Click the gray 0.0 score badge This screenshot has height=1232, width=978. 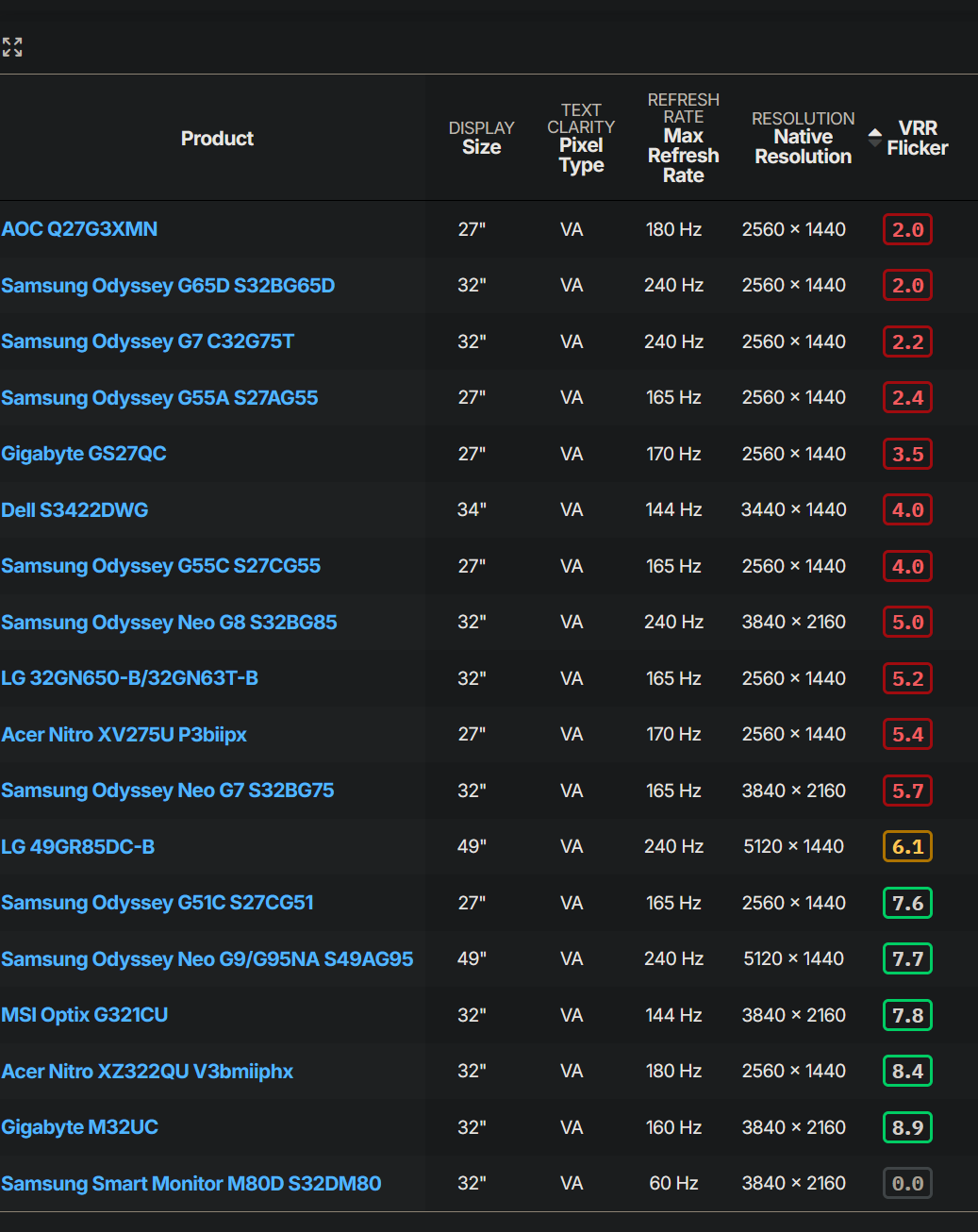click(x=907, y=1184)
